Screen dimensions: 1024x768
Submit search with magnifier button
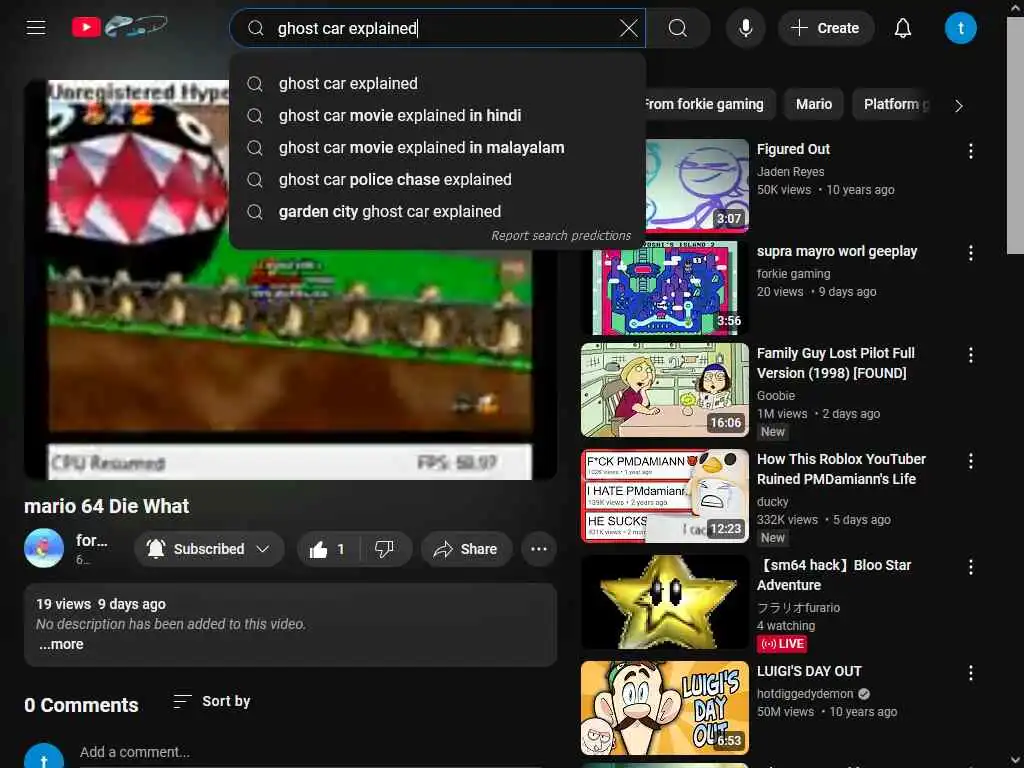[x=678, y=28]
